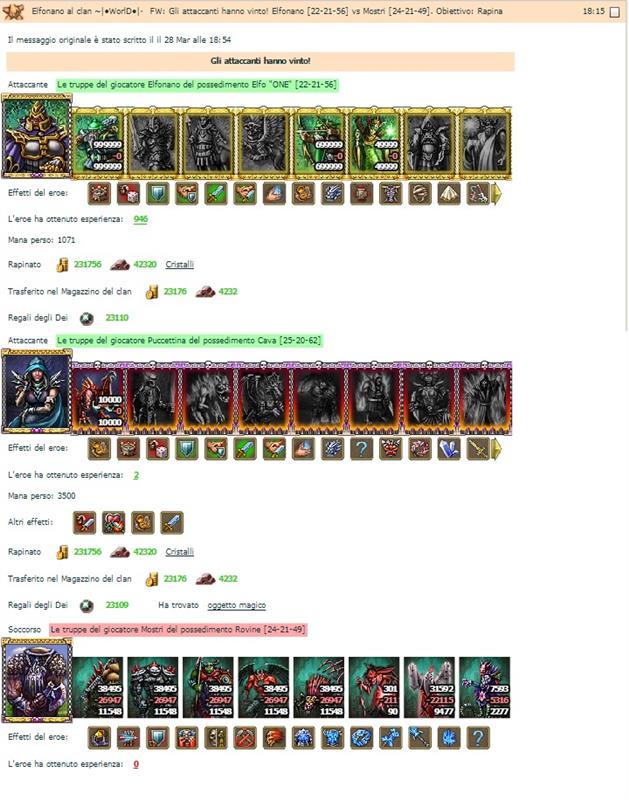
Task: Open Elfonano's armored hero portrait
Action: tap(37, 137)
